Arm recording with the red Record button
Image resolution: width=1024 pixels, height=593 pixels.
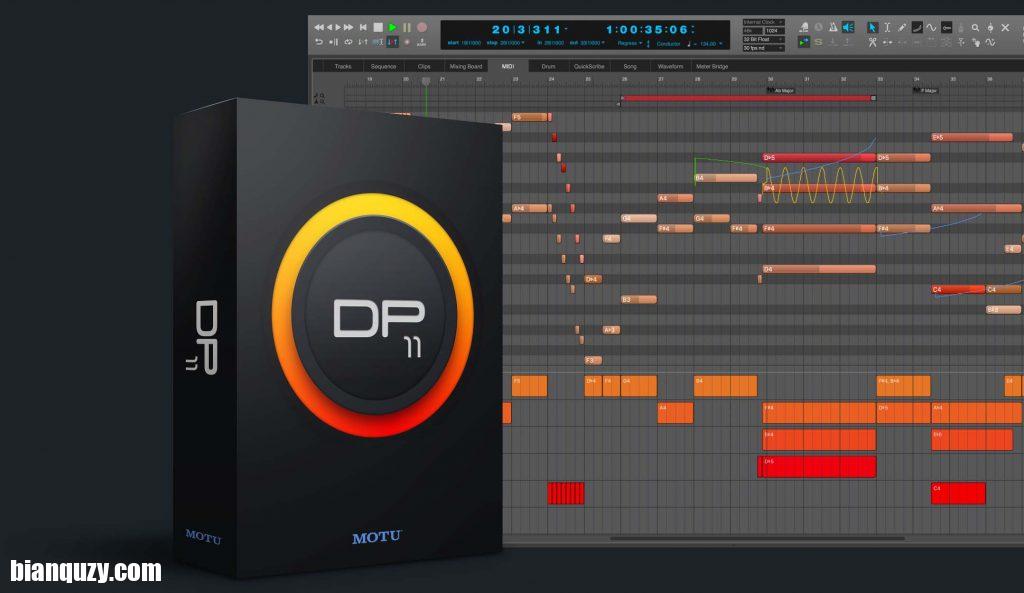422,27
